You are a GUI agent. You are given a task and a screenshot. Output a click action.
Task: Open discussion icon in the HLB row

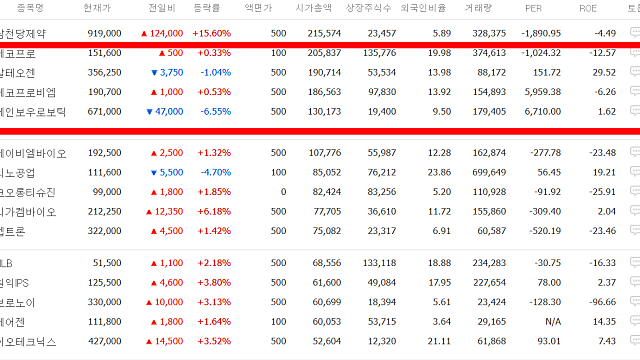(635, 262)
